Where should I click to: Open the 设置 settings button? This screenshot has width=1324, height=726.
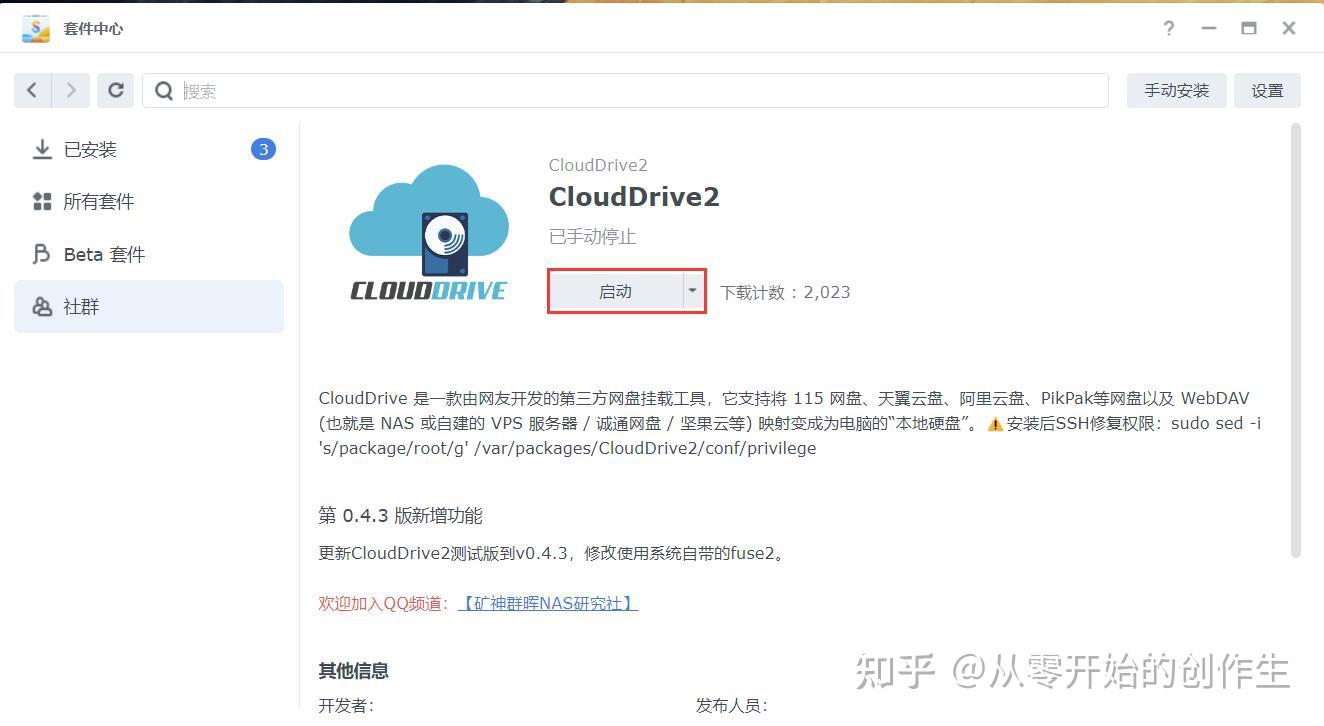coord(1267,90)
